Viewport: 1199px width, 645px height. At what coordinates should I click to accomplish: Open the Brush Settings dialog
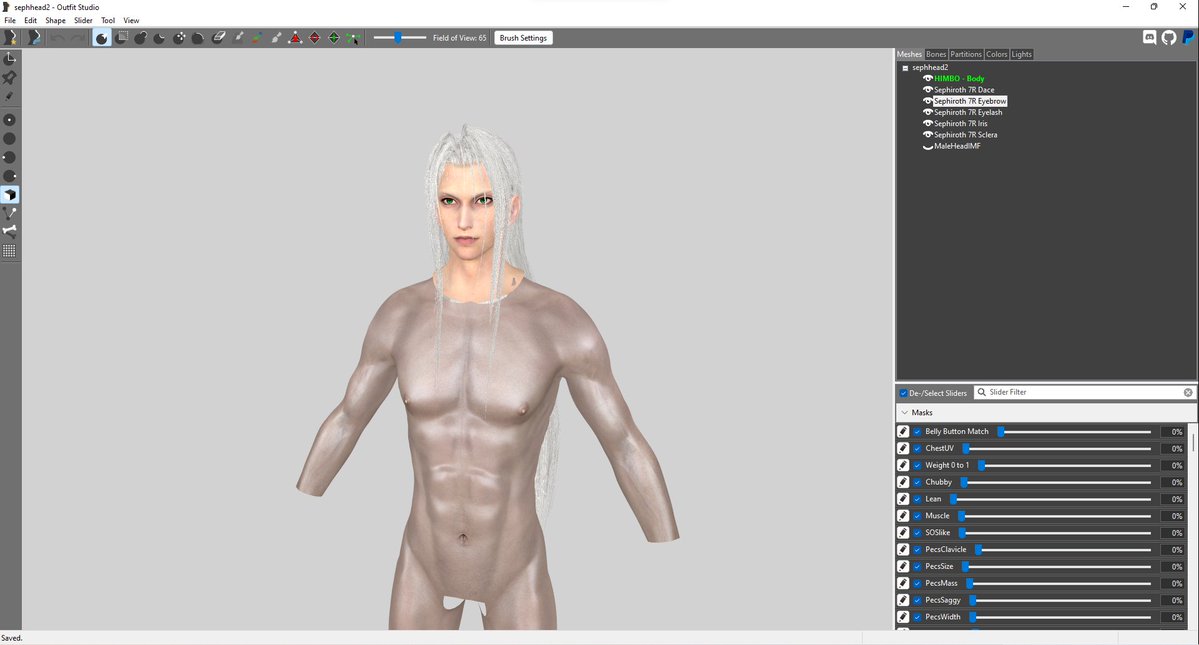click(523, 37)
